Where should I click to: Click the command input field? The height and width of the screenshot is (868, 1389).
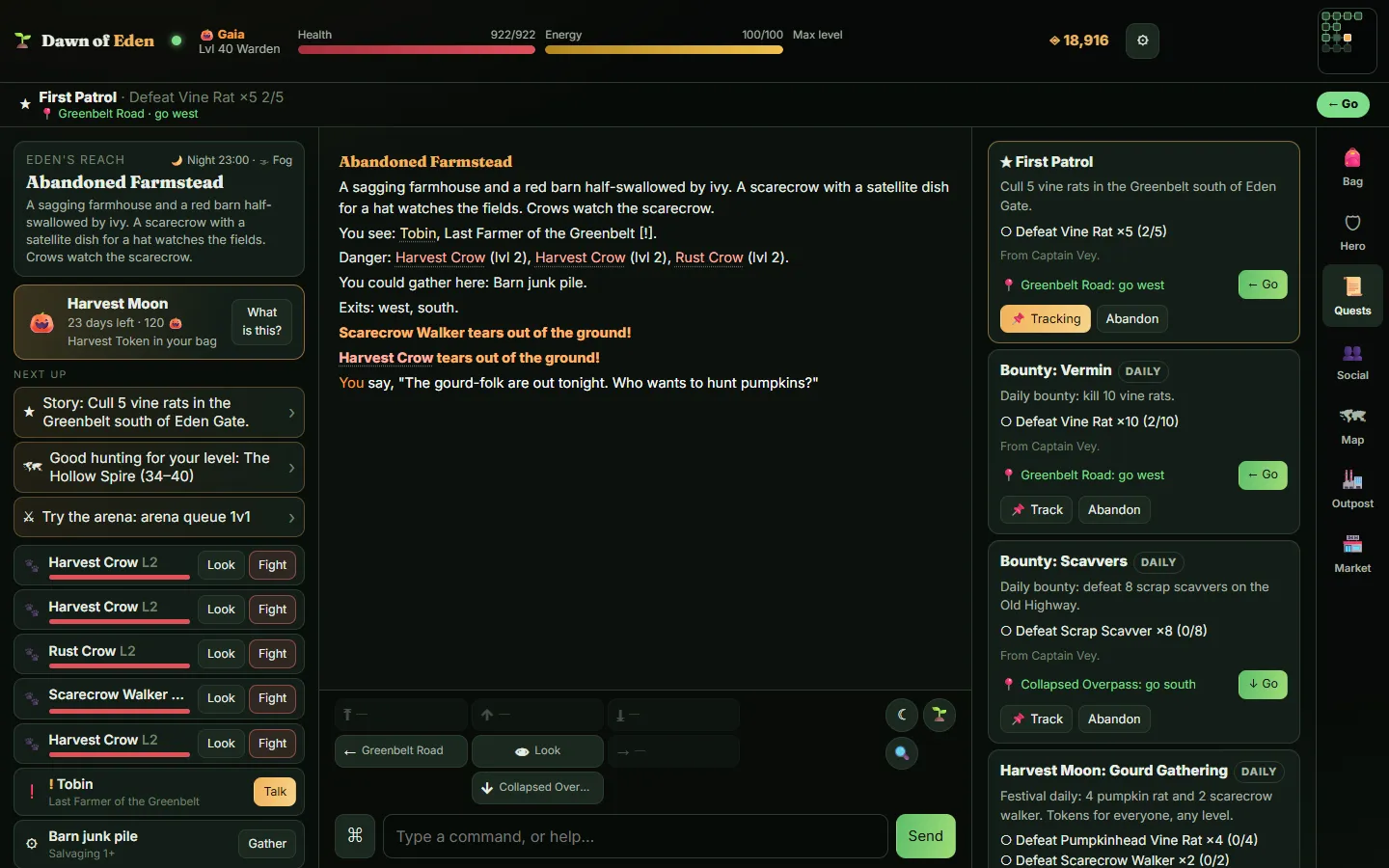click(636, 836)
